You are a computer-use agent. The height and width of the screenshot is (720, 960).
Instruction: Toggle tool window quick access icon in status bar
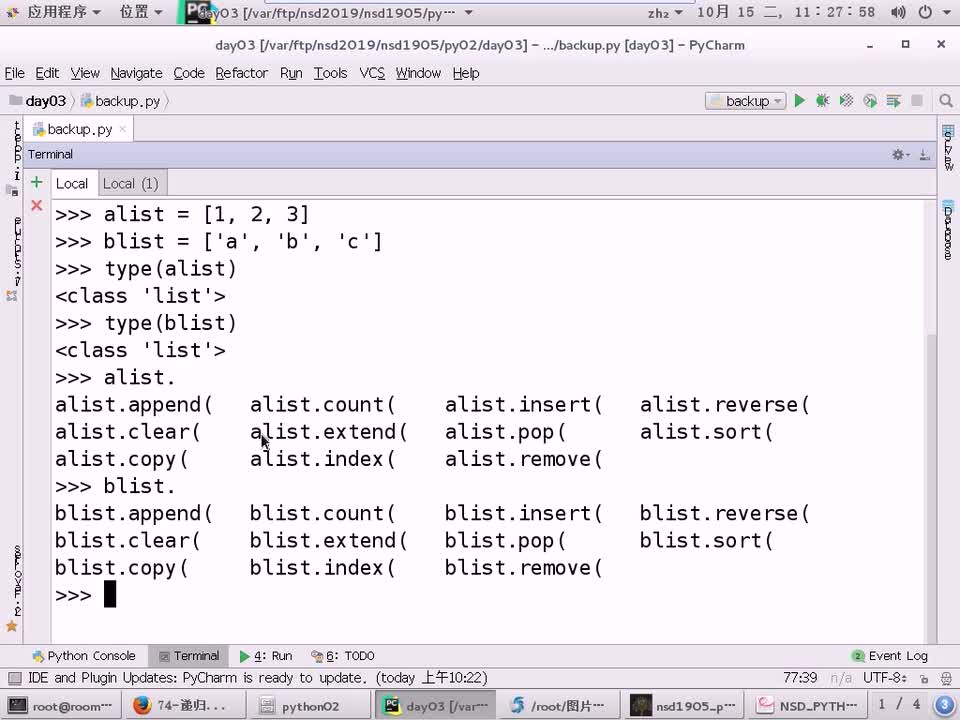[15, 678]
